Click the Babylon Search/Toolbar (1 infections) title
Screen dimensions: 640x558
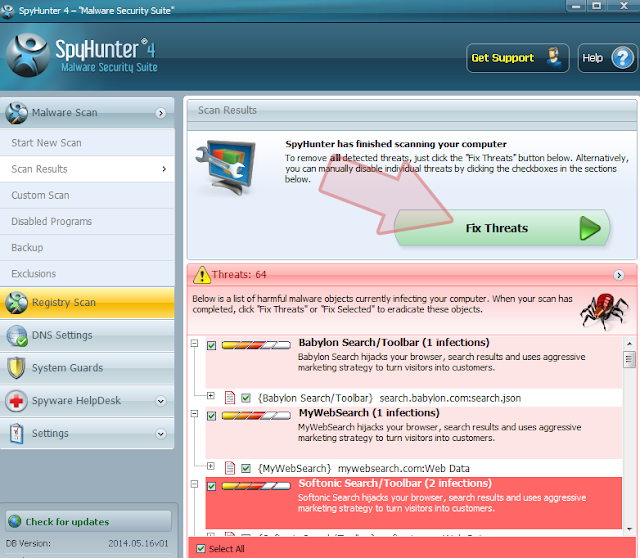tap(394, 342)
